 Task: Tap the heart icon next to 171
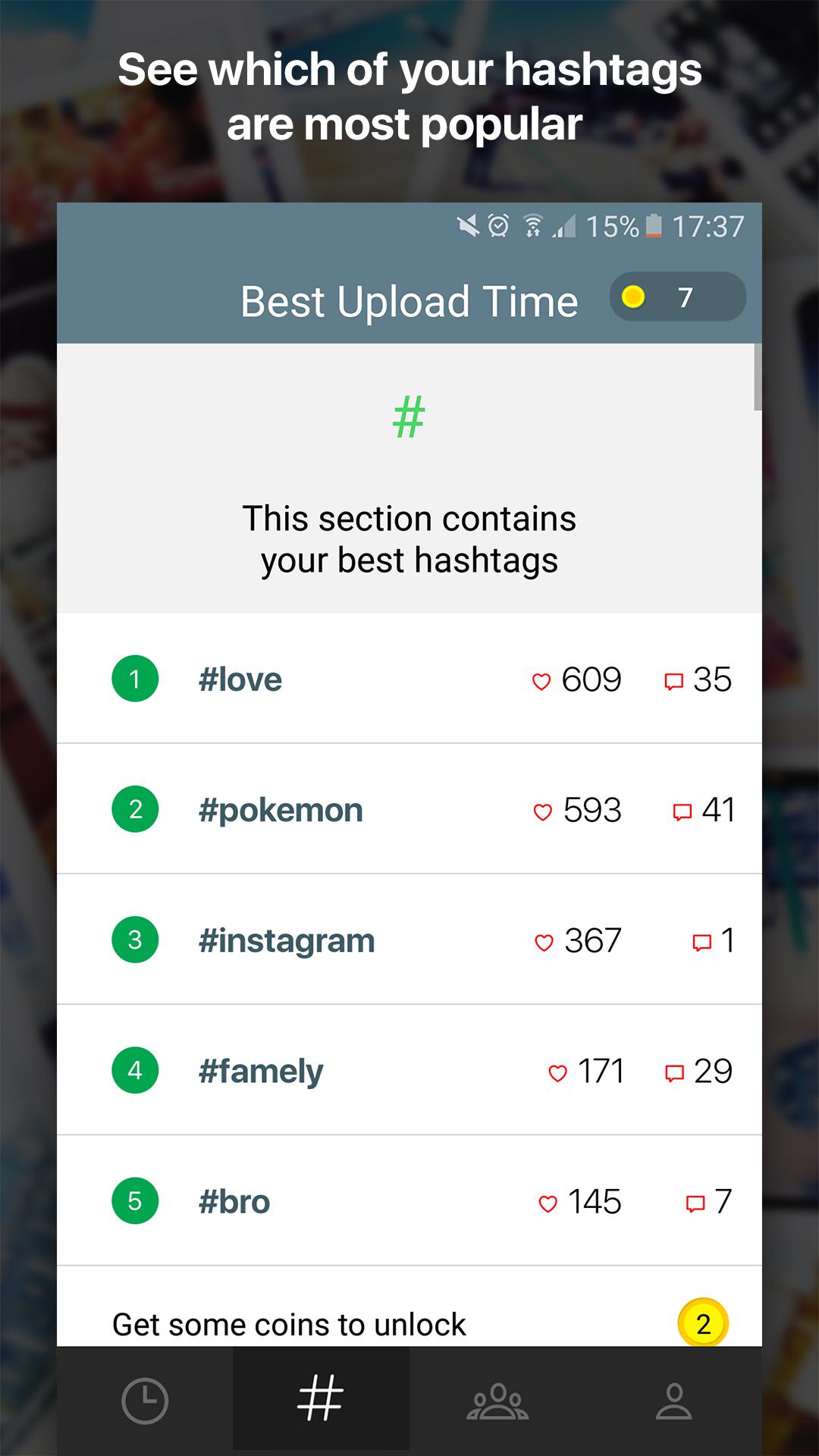[x=557, y=1073]
